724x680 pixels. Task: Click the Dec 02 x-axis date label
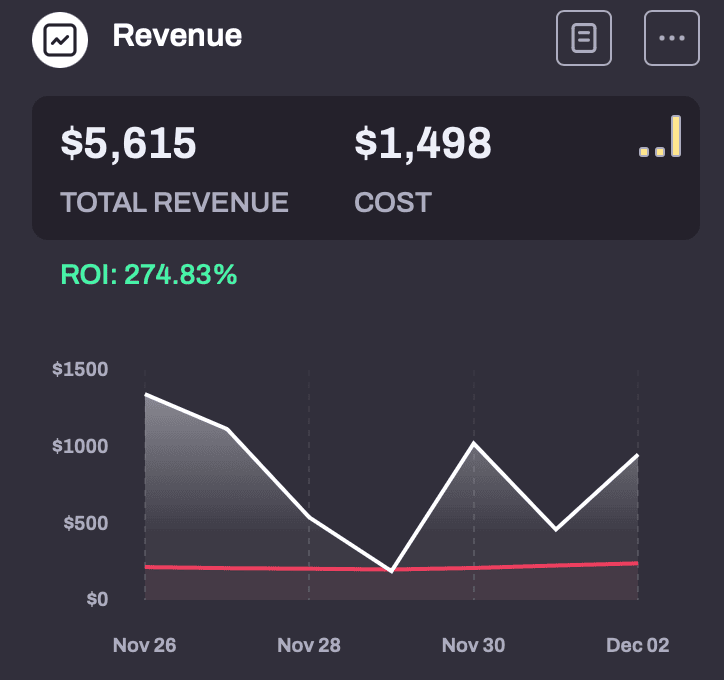[x=638, y=645]
